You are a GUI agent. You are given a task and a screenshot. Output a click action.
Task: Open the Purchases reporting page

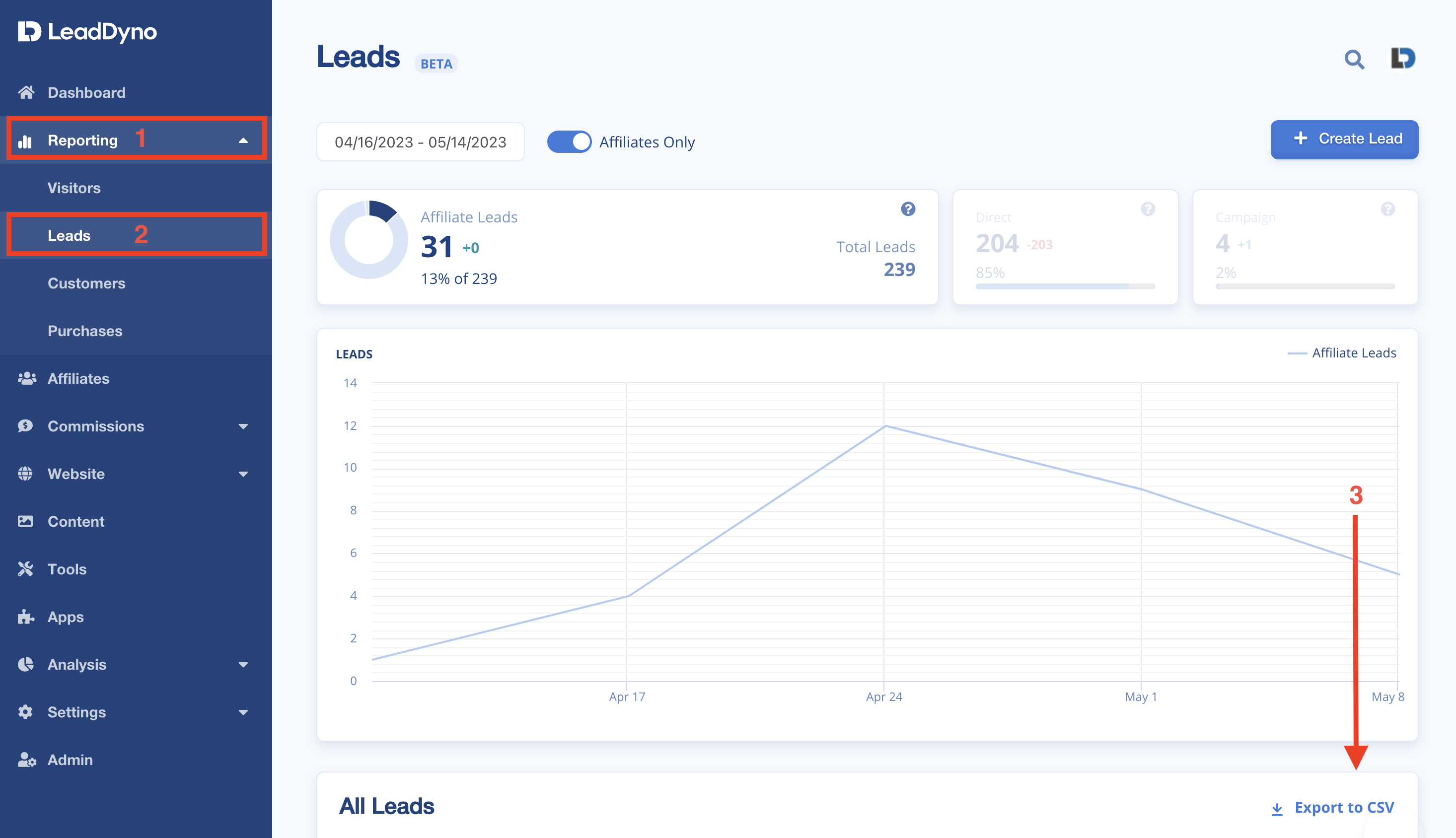coord(84,331)
